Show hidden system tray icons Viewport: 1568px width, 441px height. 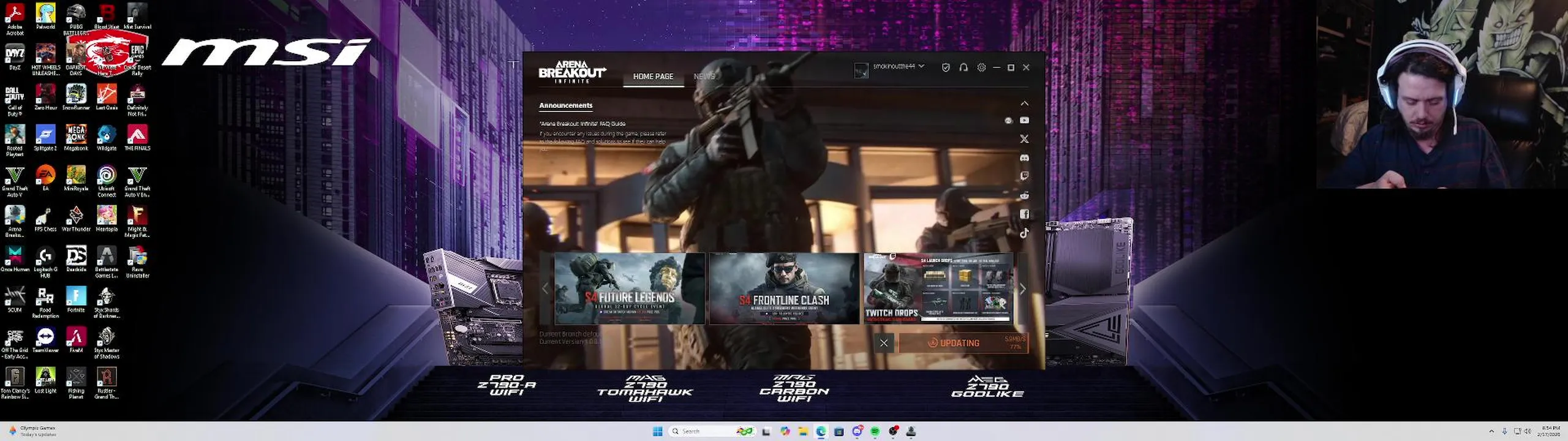point(1491,431)
